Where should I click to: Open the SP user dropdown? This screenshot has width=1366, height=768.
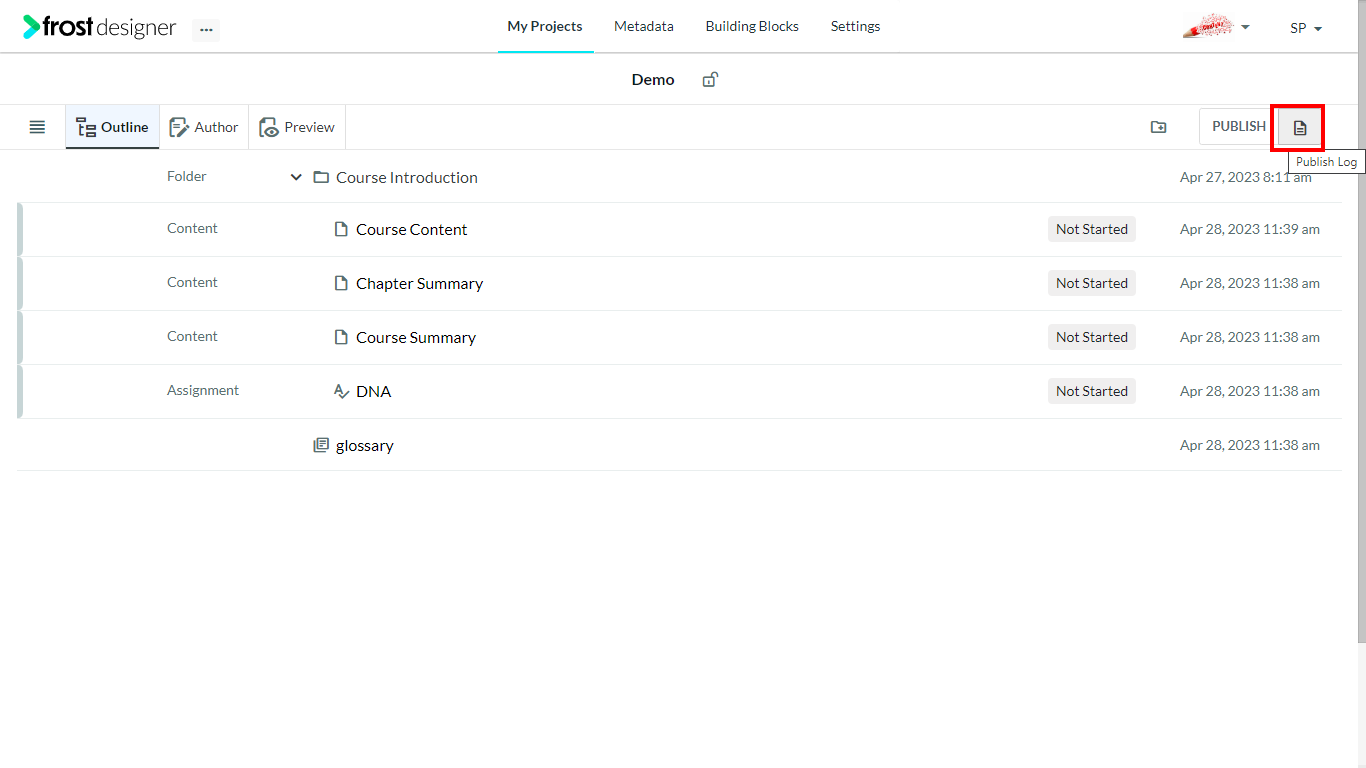tap(1306, 28)
